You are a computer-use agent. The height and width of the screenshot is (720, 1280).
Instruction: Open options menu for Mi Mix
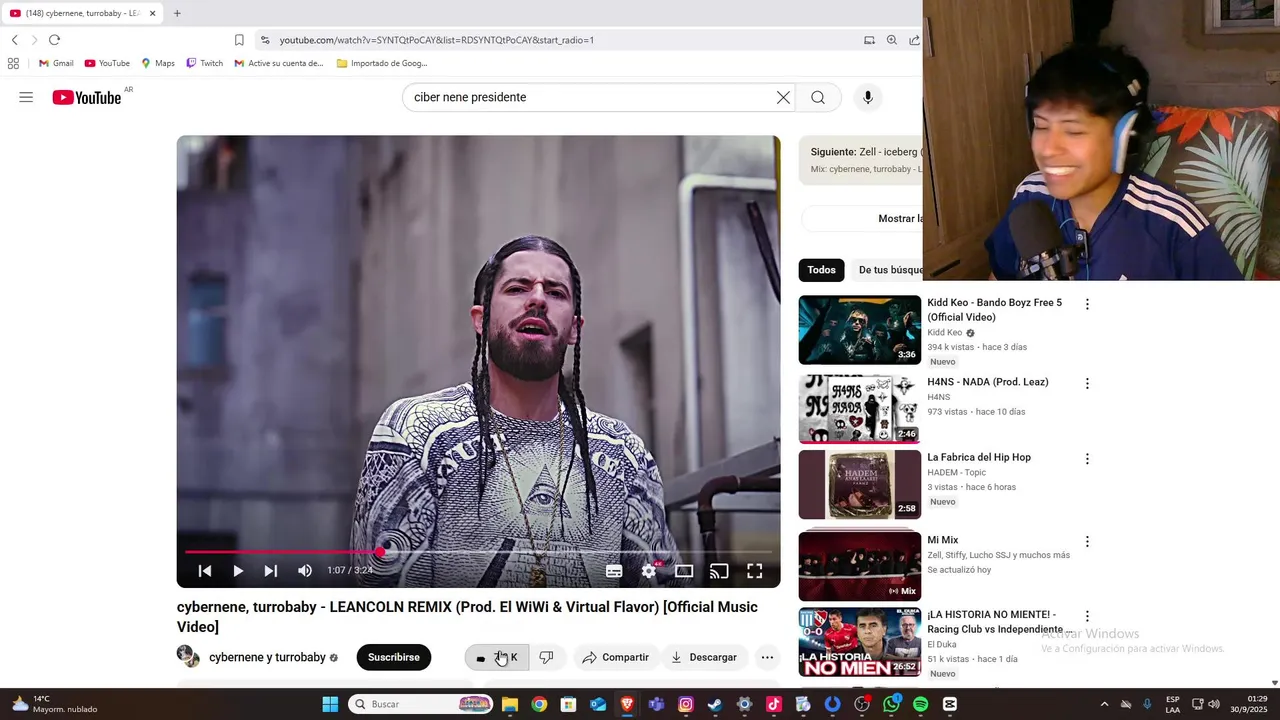tap(1087, 541)
